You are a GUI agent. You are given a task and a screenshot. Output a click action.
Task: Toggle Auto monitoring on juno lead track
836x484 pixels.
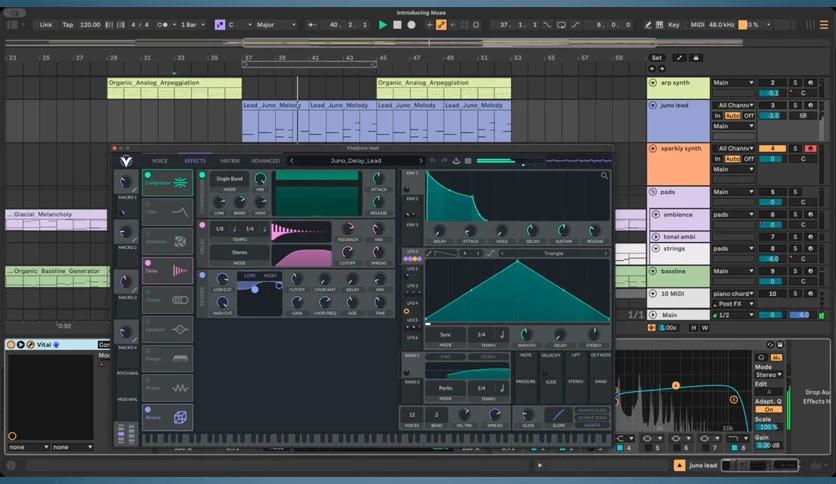click(732, 115)
